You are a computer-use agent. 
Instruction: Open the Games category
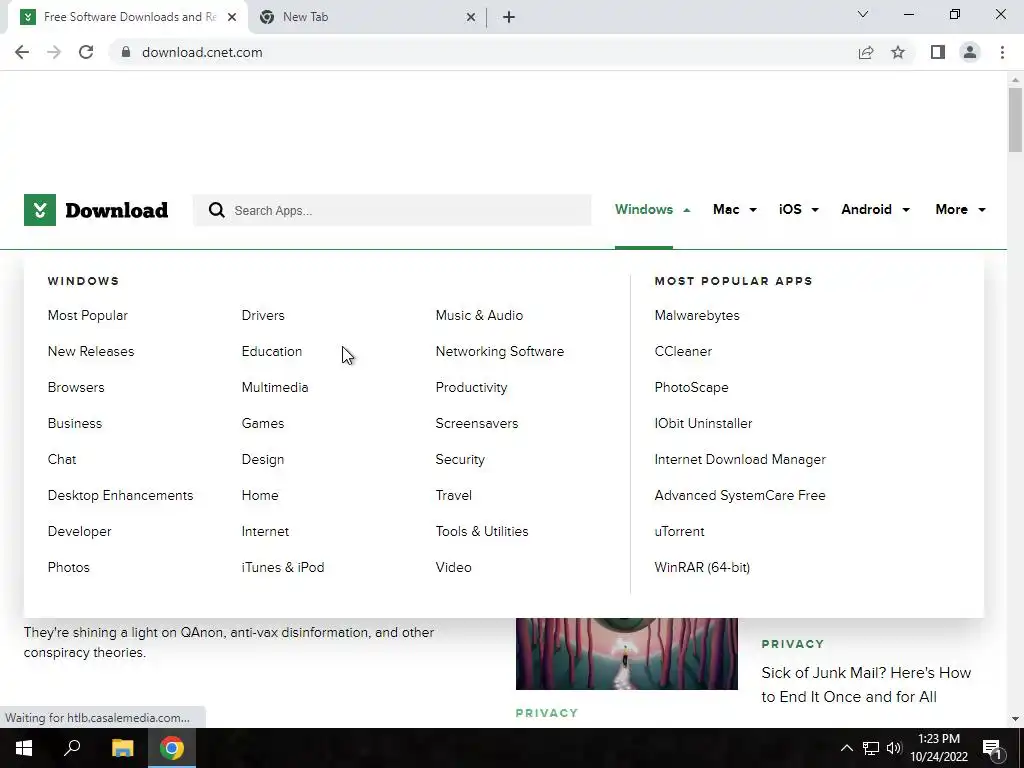click(x=263, y=423)
